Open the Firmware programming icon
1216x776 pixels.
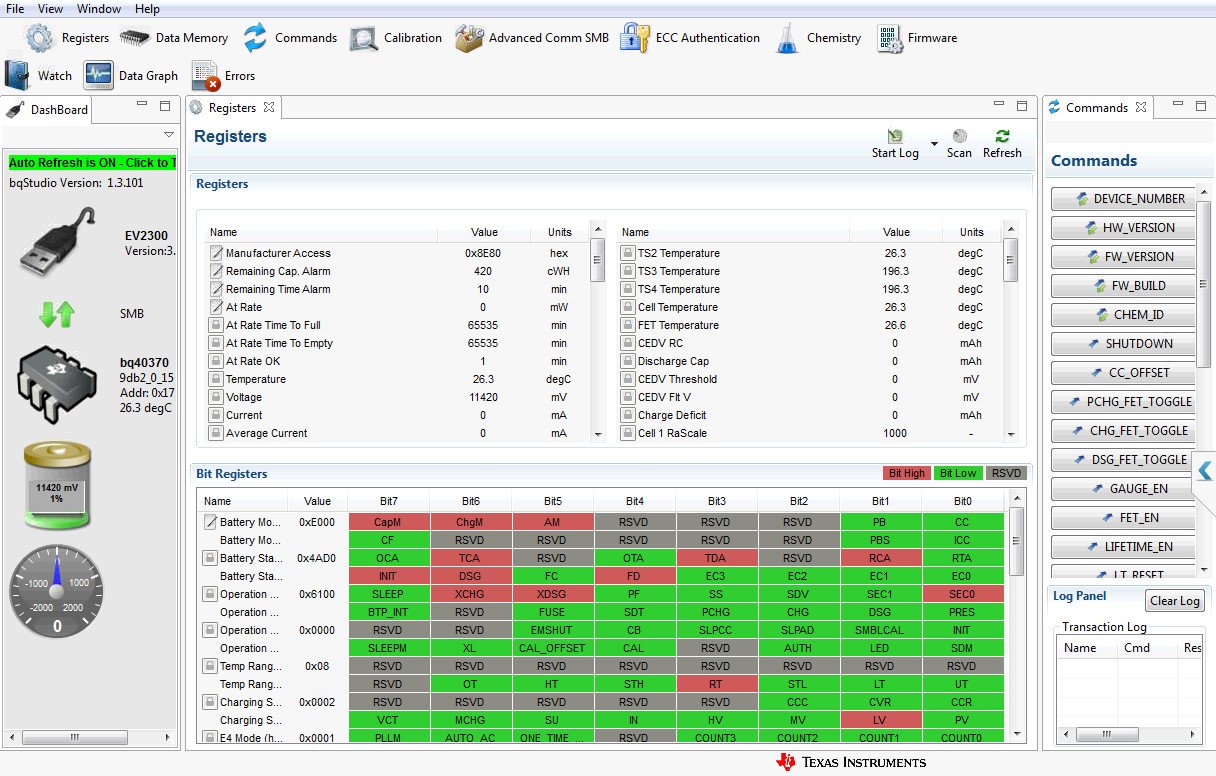point(889,38)
